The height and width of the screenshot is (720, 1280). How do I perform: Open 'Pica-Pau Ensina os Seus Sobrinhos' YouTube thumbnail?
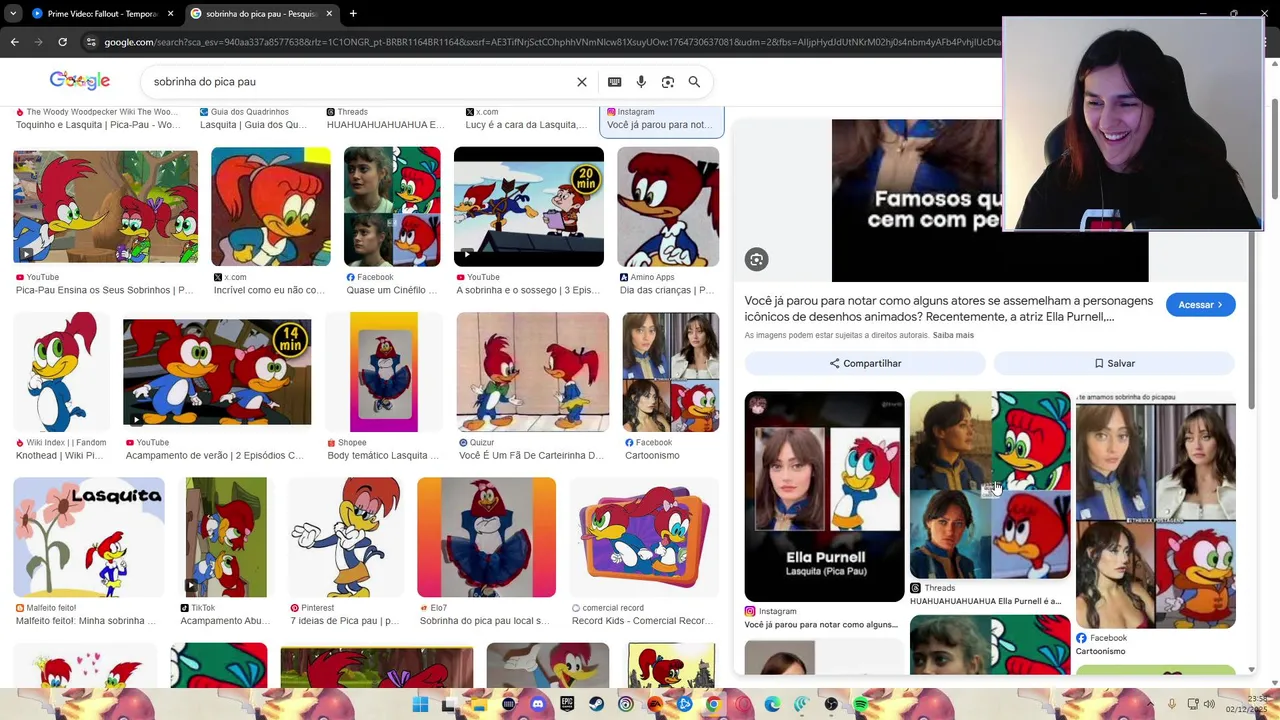(x=105, y=207)
